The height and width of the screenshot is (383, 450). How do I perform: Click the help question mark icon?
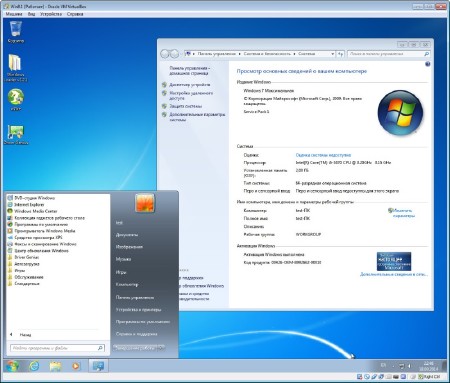[428, 64]
